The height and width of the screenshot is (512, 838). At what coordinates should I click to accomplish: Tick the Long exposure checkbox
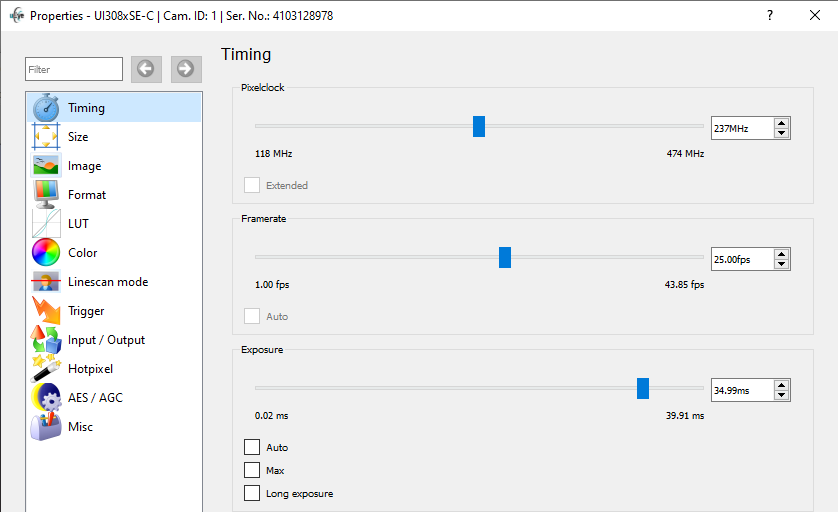click(252, 493)
